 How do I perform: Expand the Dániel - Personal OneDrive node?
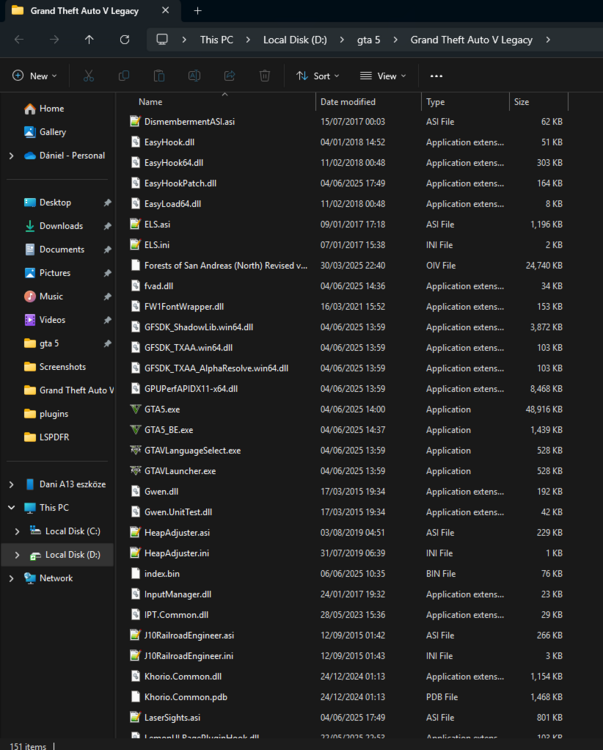(11, 155)
